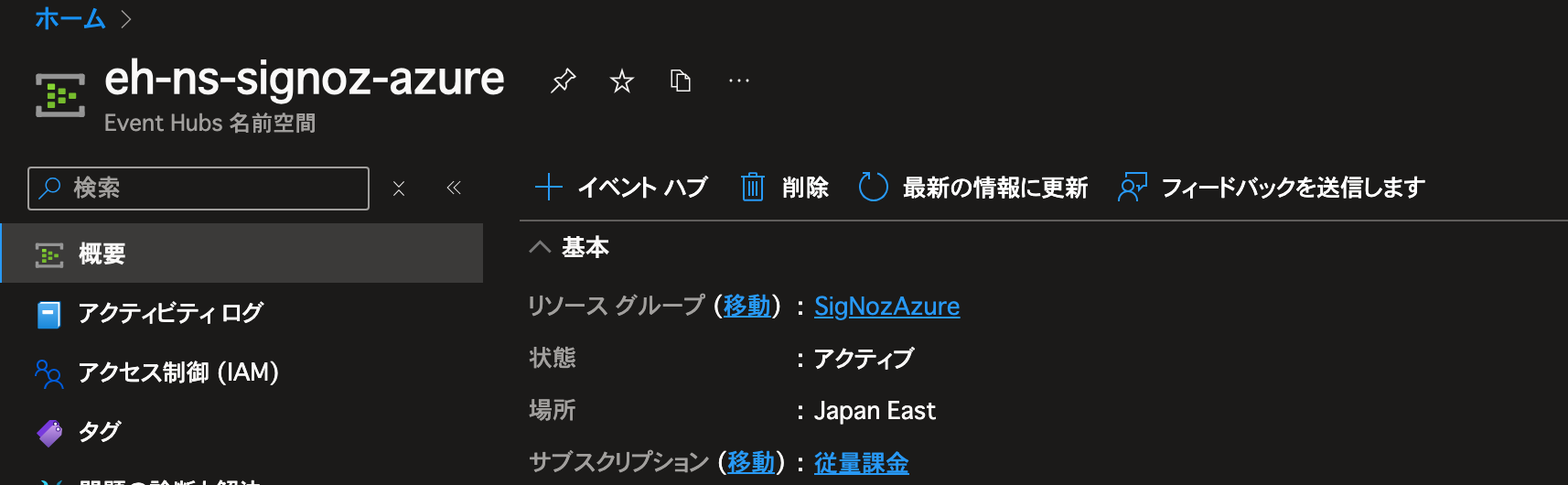Open タグ in the sidebar menu
The width and height of the screenshot is (1568, 485).
pyautogui.click(x=99, y=431)
